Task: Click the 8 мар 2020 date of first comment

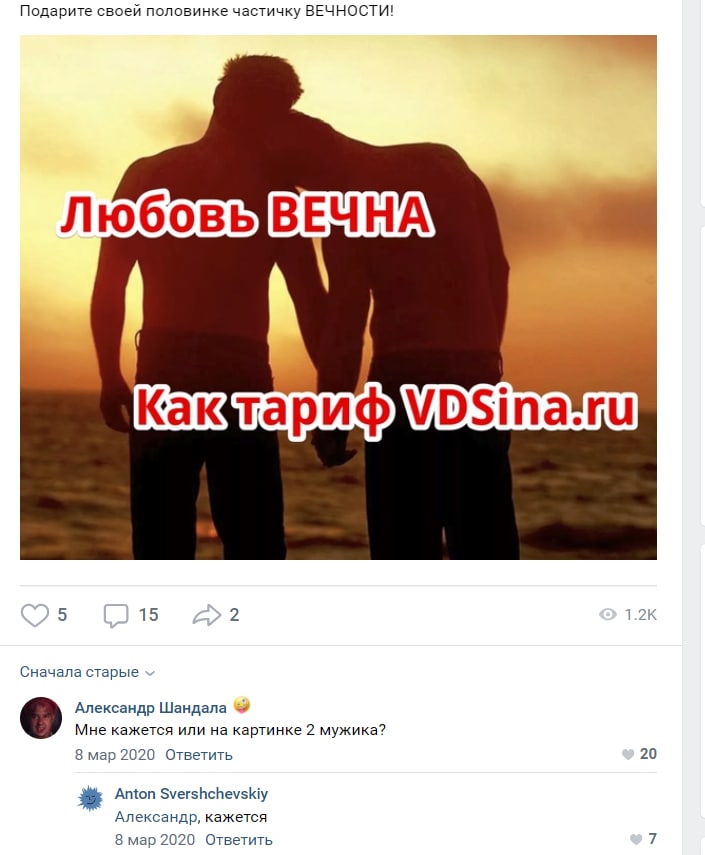Action: coord(115,755)
